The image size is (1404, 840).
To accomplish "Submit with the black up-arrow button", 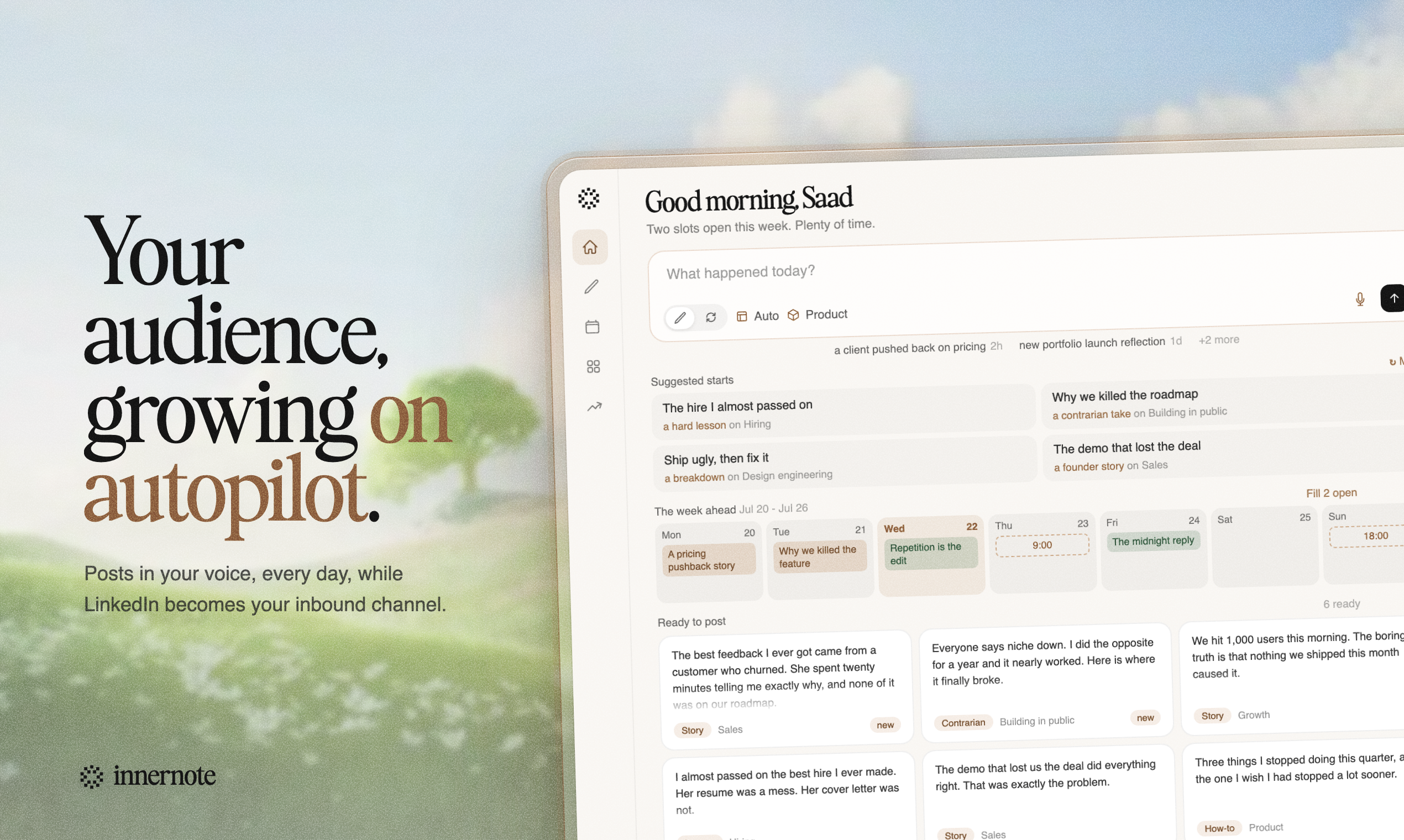I will pos(1393,298).
